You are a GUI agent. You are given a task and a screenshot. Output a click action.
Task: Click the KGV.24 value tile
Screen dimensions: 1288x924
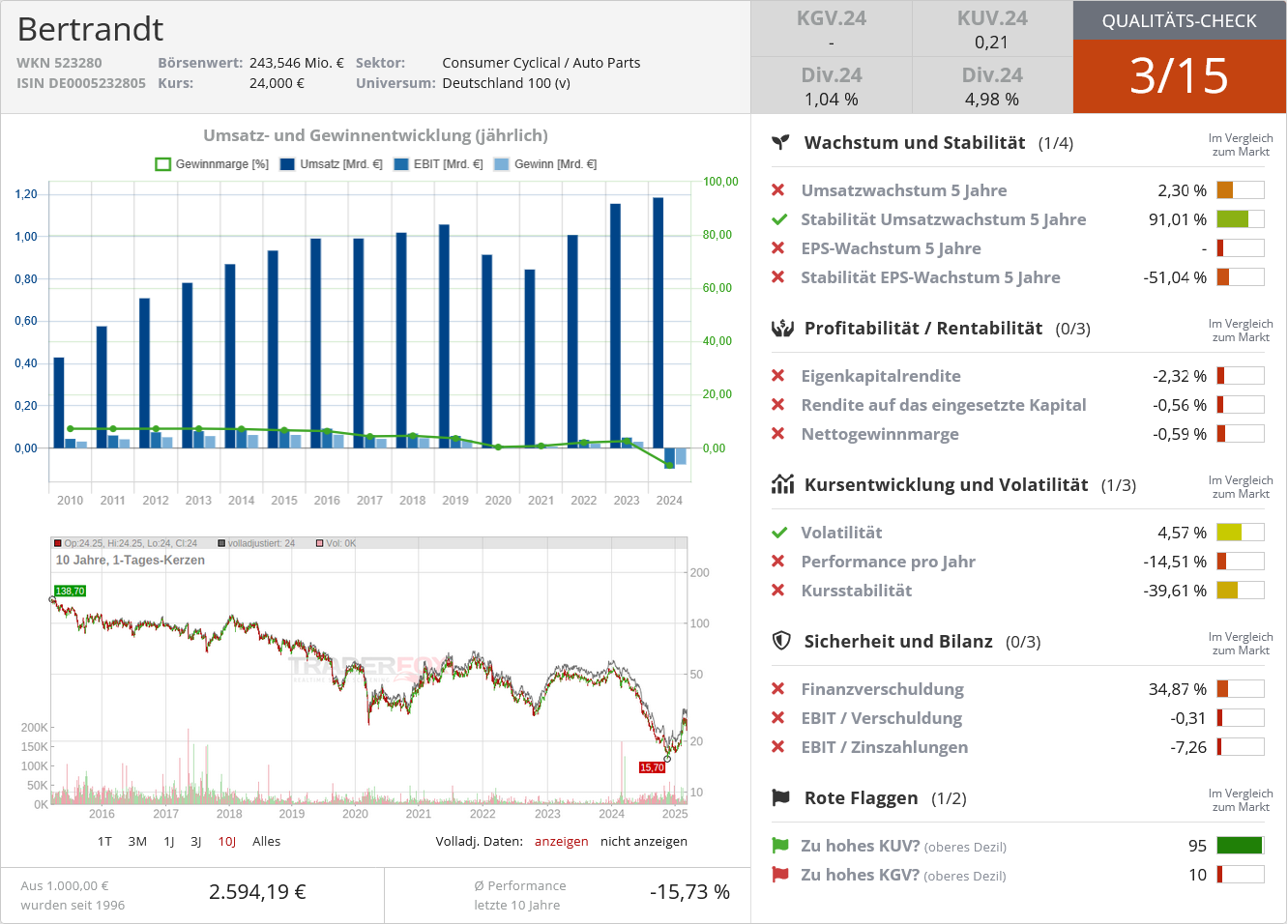(x=832, y=29)
